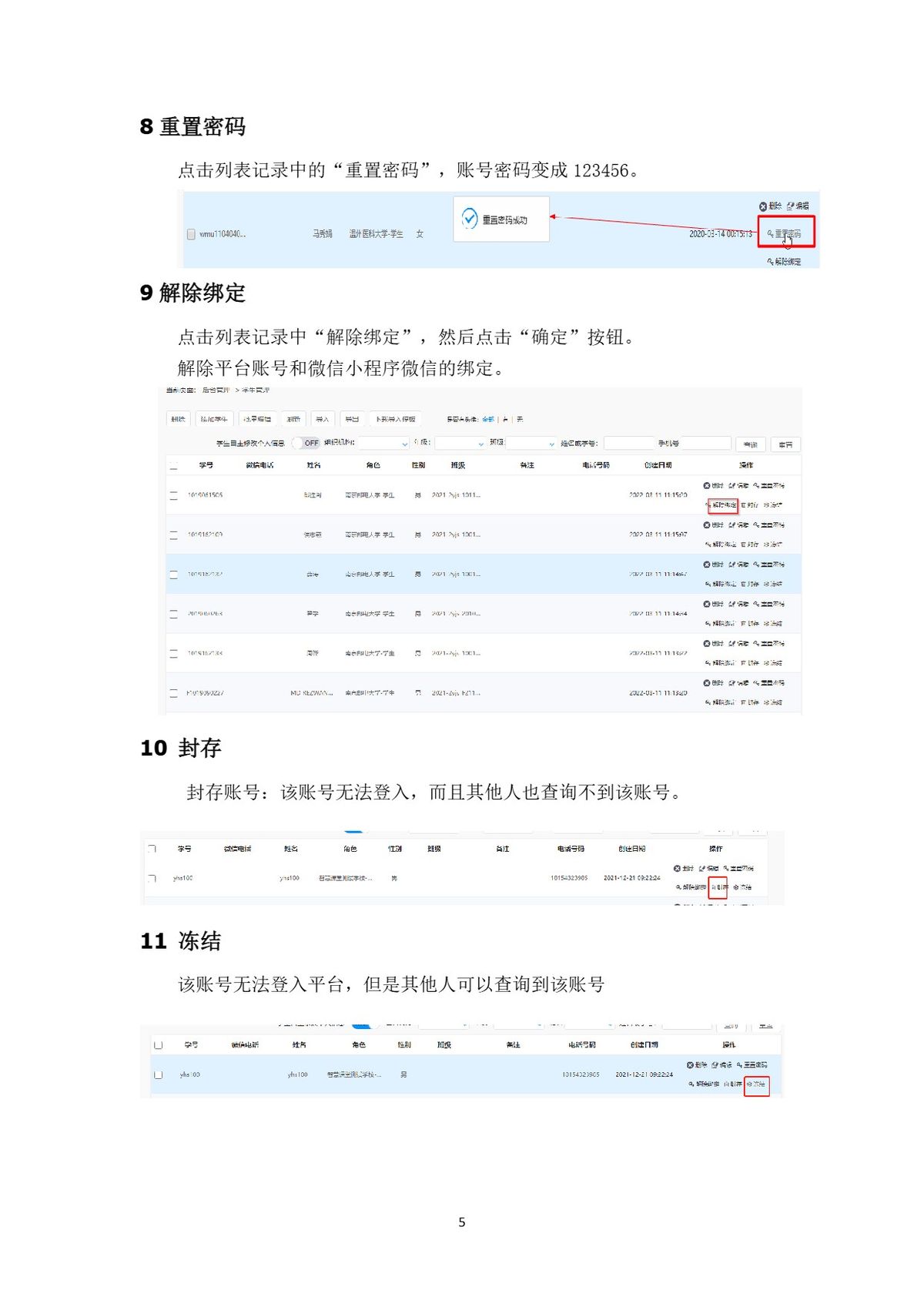
Task: Click 添加学生 in the toolbar
Action: 213,419
